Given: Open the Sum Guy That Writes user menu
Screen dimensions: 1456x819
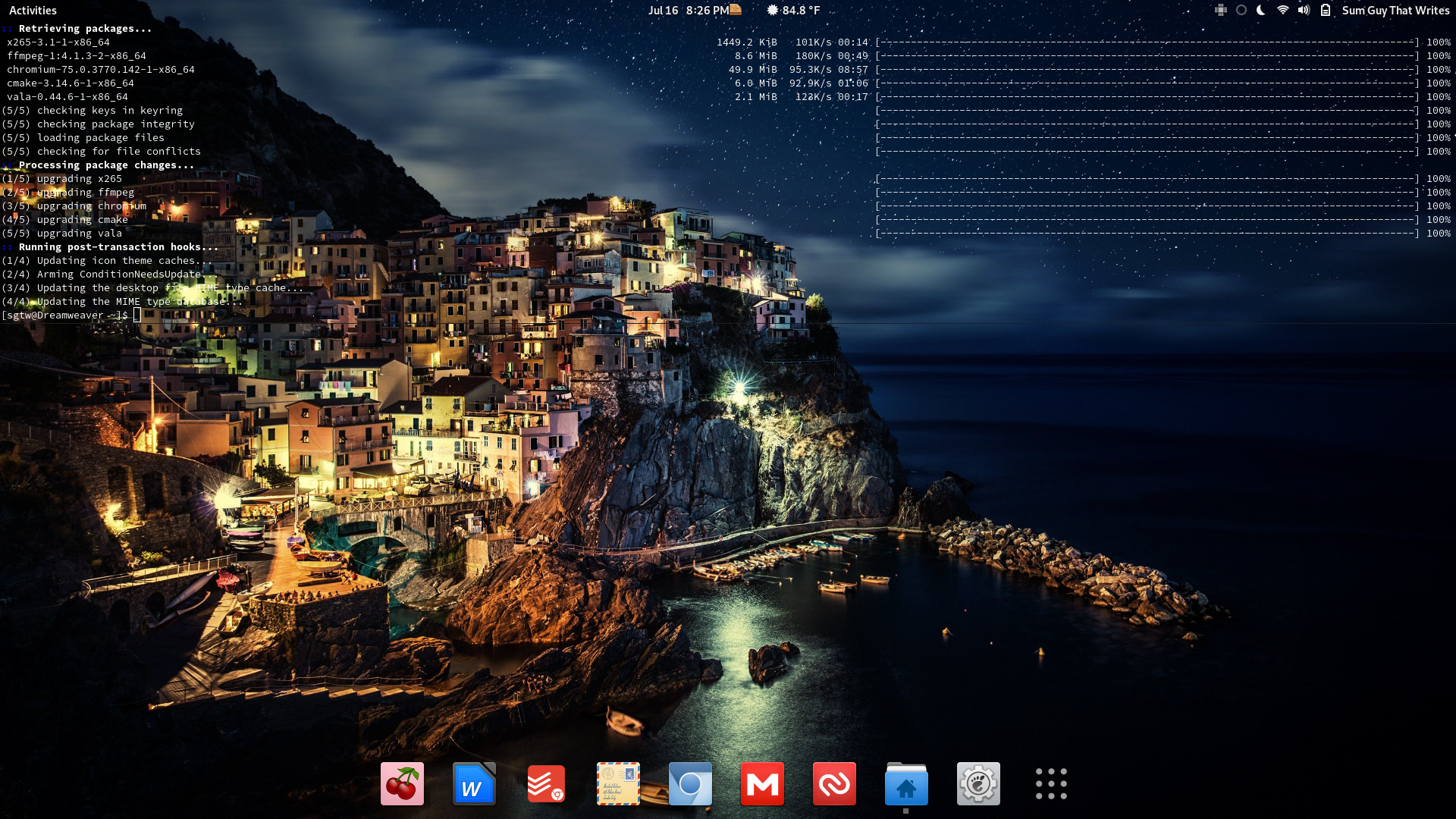Looking at the screenshot, I should click(1395, 11).
